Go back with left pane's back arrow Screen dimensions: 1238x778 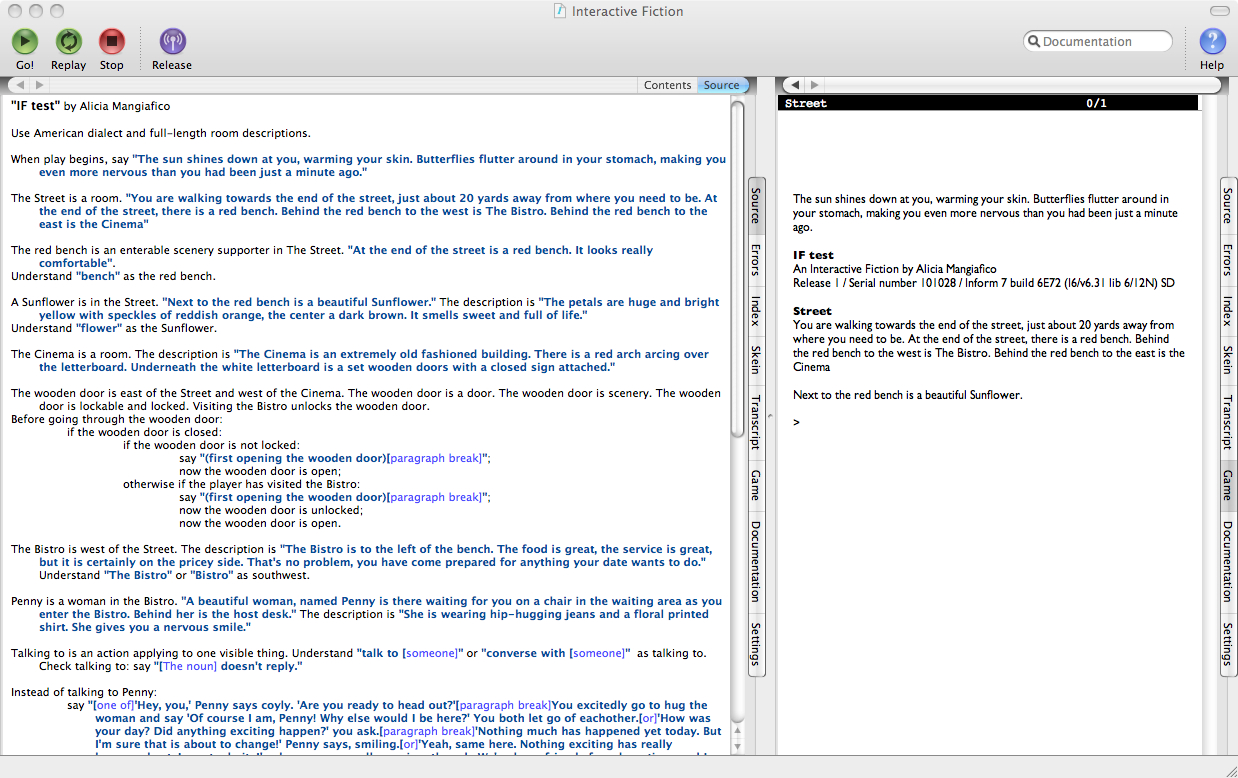point(19,85)
